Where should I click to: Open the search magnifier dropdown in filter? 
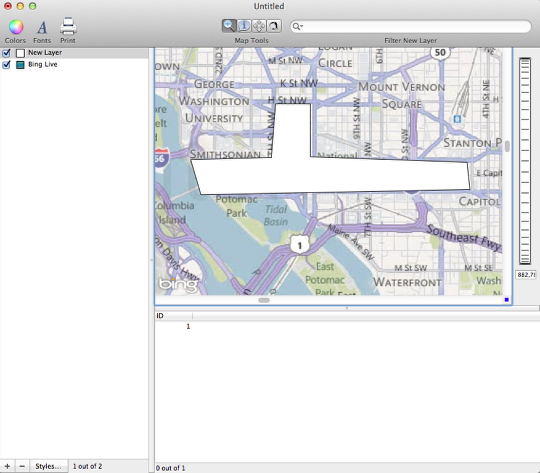point(298,27)
